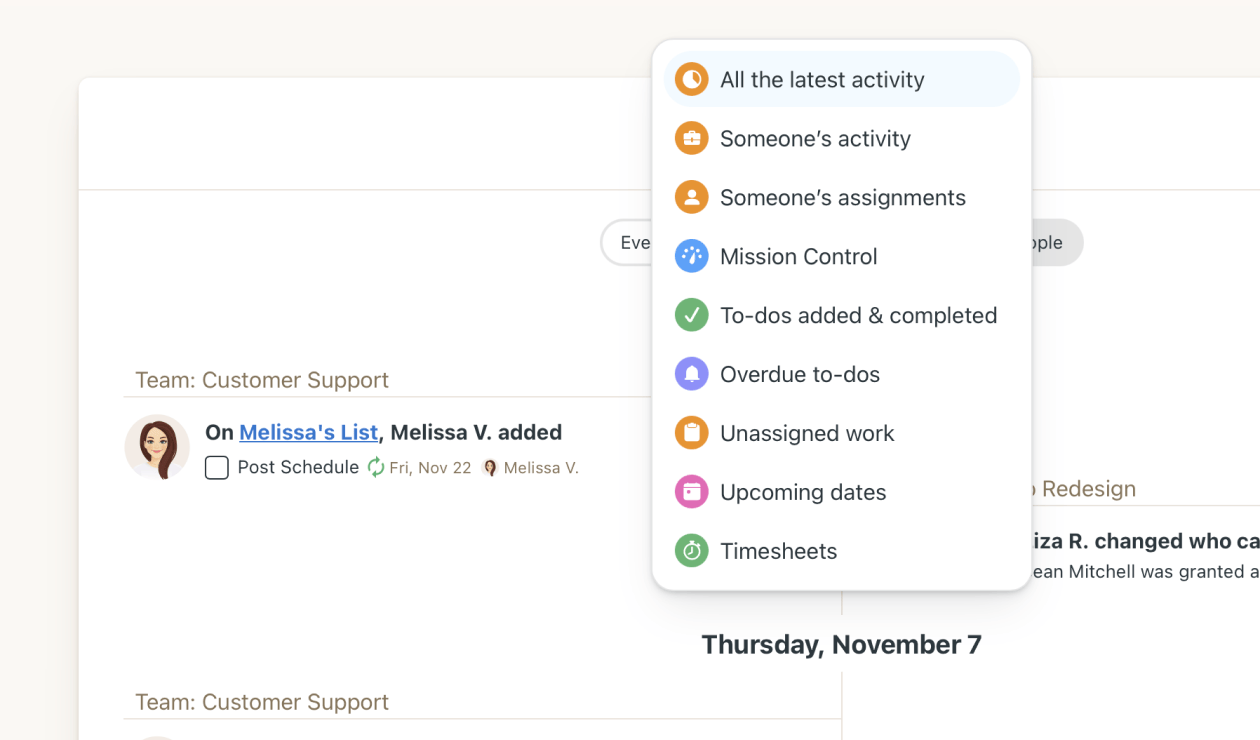Click the briefcase icon beside Someone's activity
This screenshot has height=740, width=1260.
(691, 138)
